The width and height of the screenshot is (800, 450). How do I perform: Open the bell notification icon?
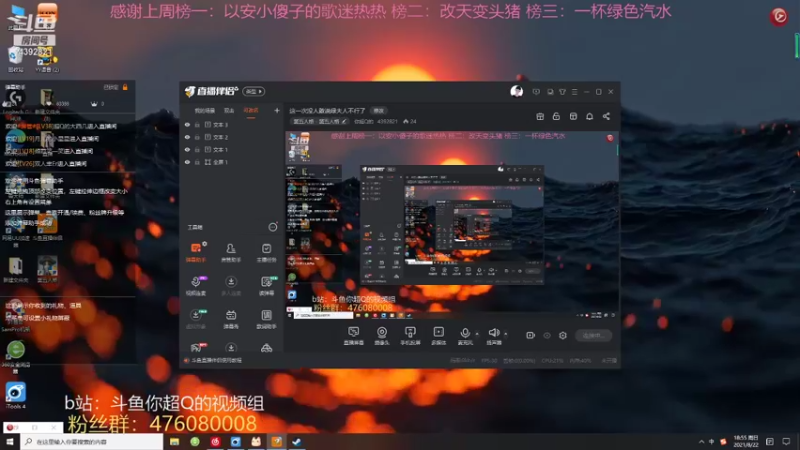pyautogui.click(x=589, y=116)
